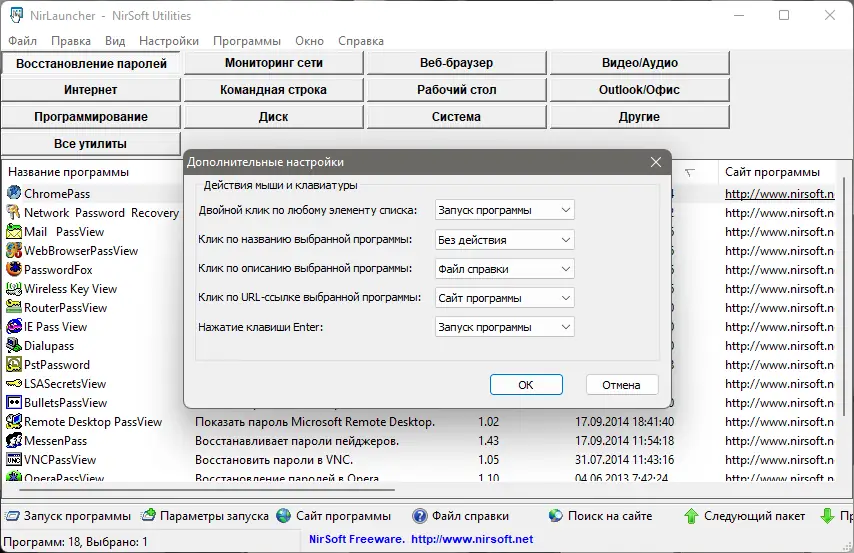Confirm settings with OK button
The image size is (854, 553).
(x=526, y=385)
